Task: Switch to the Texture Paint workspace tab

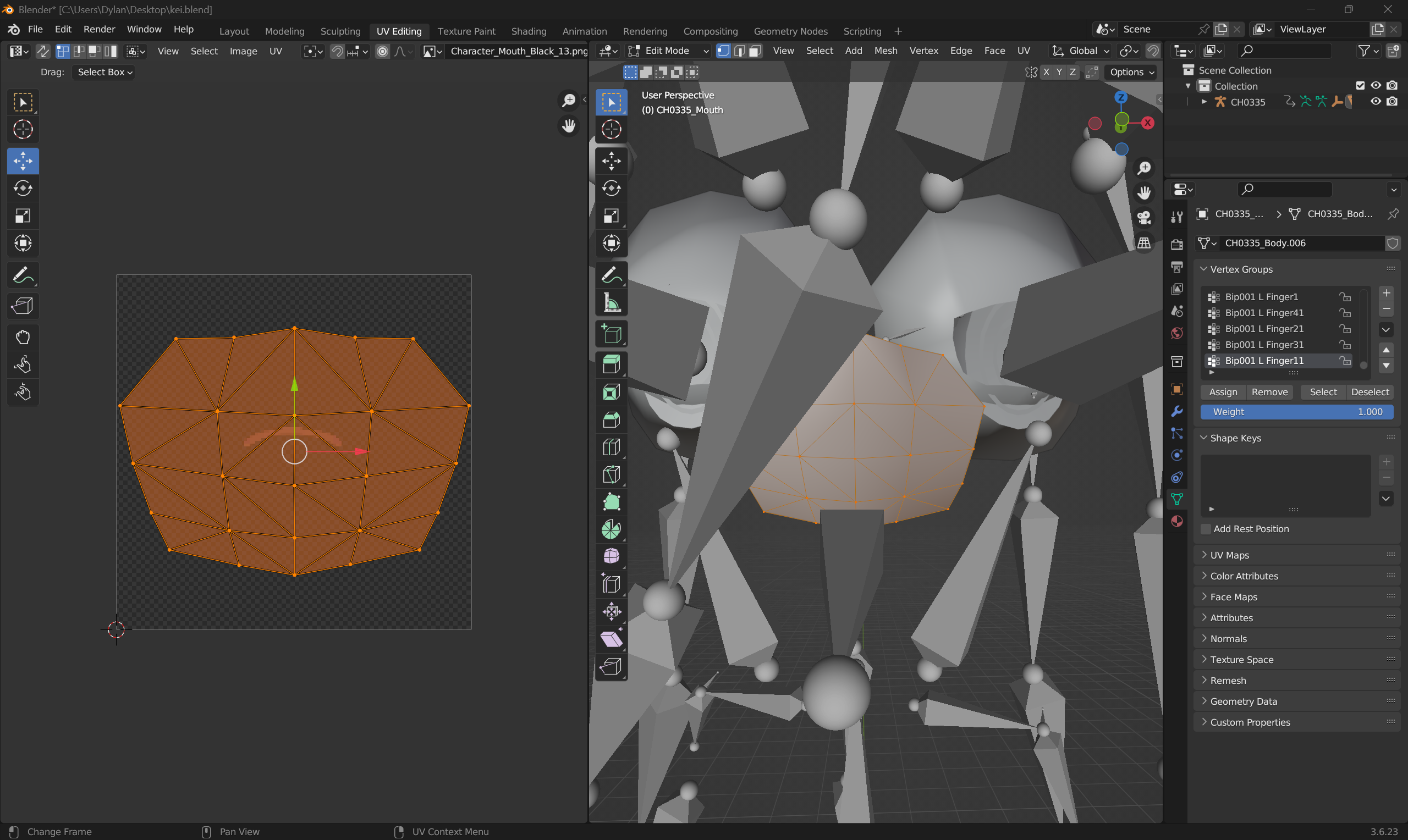Action: pyautogui.click(x=466, y=31)
